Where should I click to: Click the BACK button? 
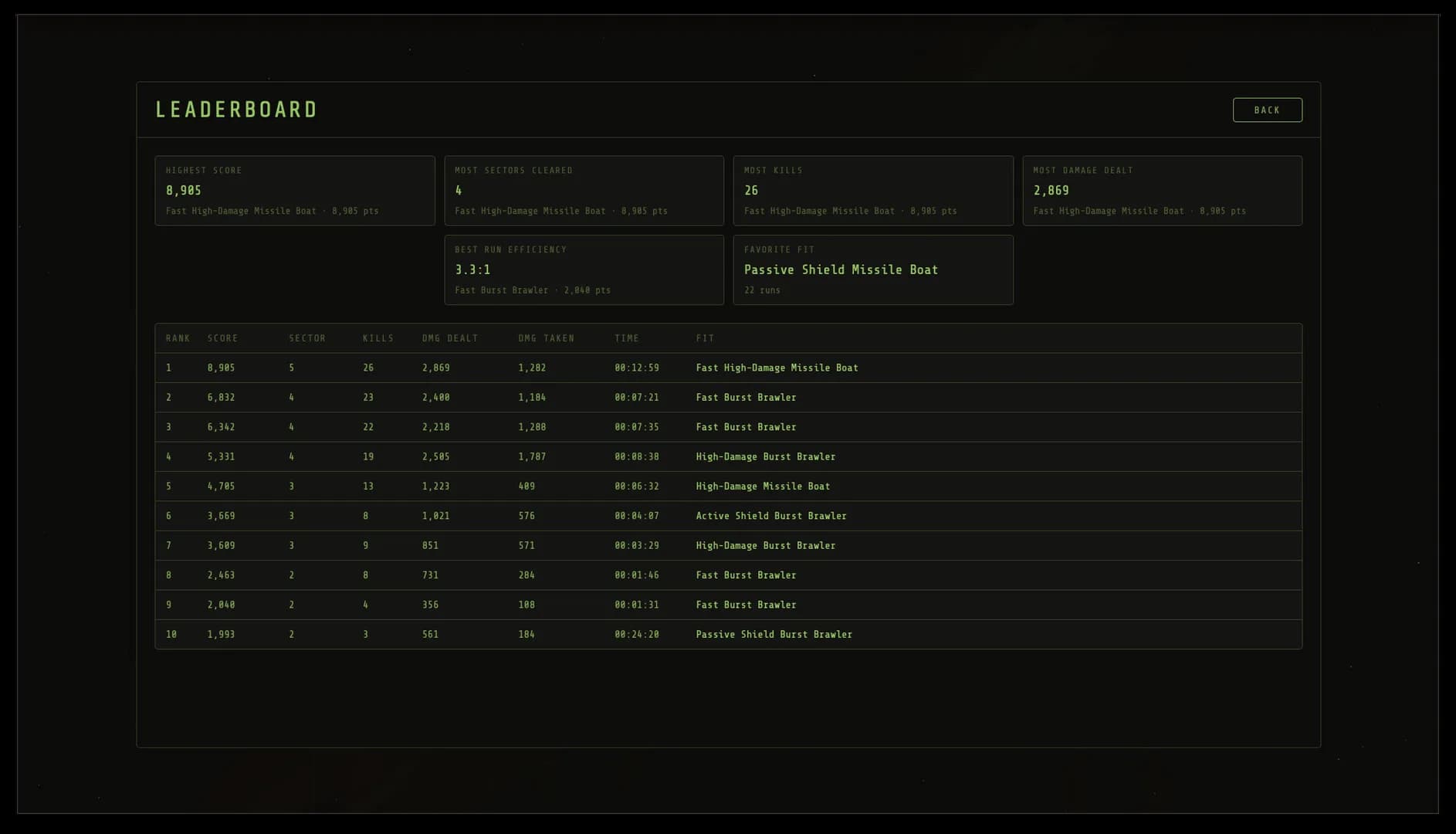1267,110
